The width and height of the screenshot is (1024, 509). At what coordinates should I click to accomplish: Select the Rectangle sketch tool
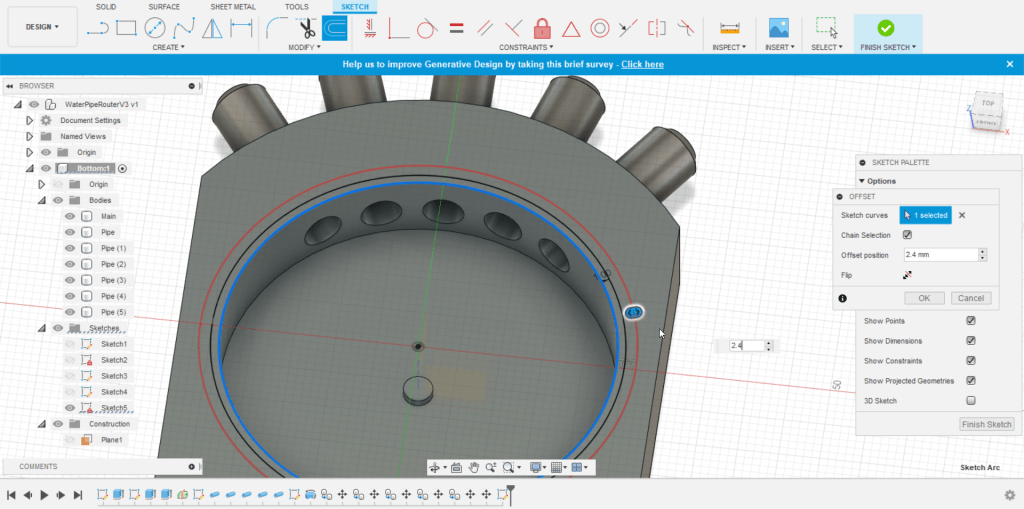pyautogui.click(x=126, y=28)
